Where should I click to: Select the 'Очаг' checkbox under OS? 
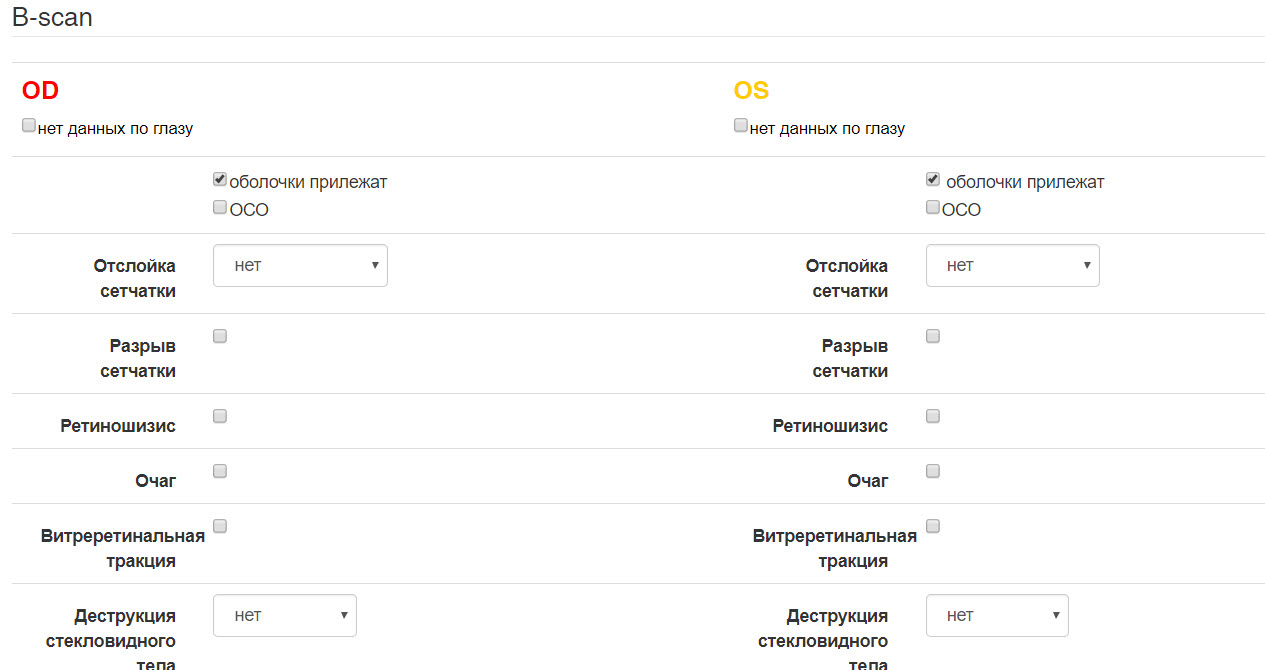933,471
